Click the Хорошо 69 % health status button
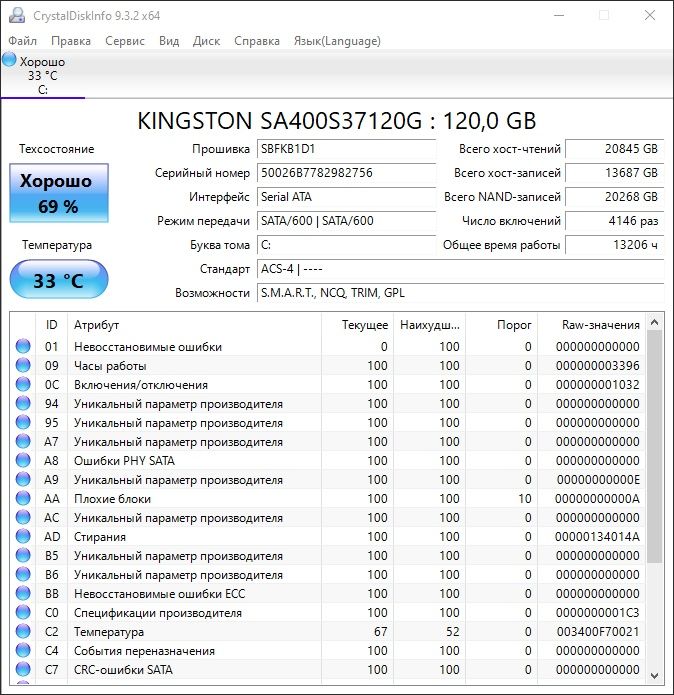Image resolution: width=674 pixels, height=695 pixels. (x=59, y=193)
